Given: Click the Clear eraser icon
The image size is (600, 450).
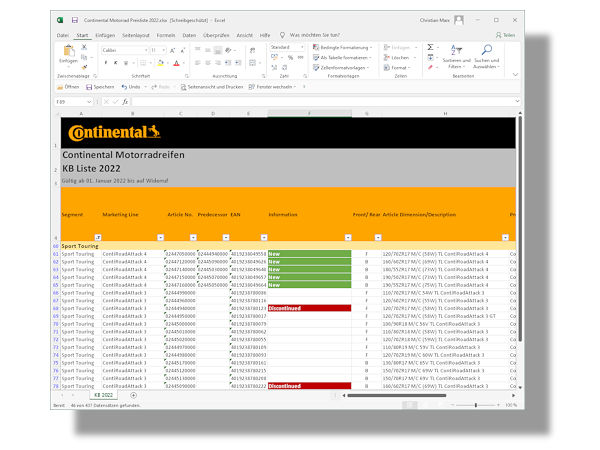Looking at the screenshot, I should click(x=430, y=67).
